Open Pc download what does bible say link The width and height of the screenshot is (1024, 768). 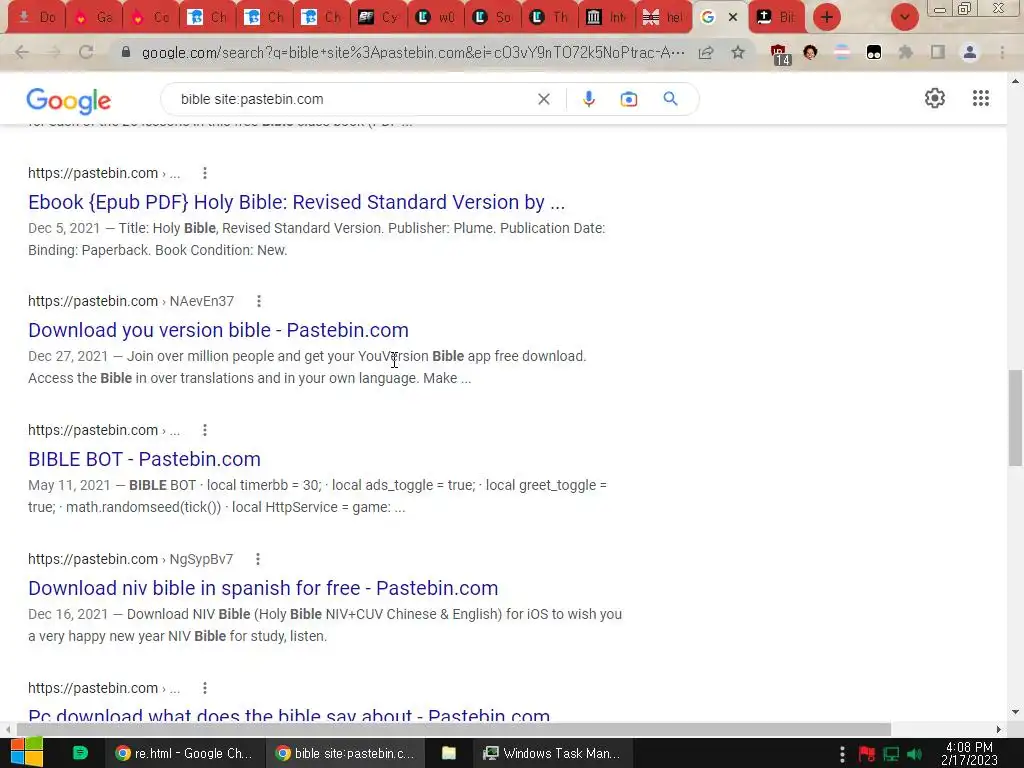point(289,714)
